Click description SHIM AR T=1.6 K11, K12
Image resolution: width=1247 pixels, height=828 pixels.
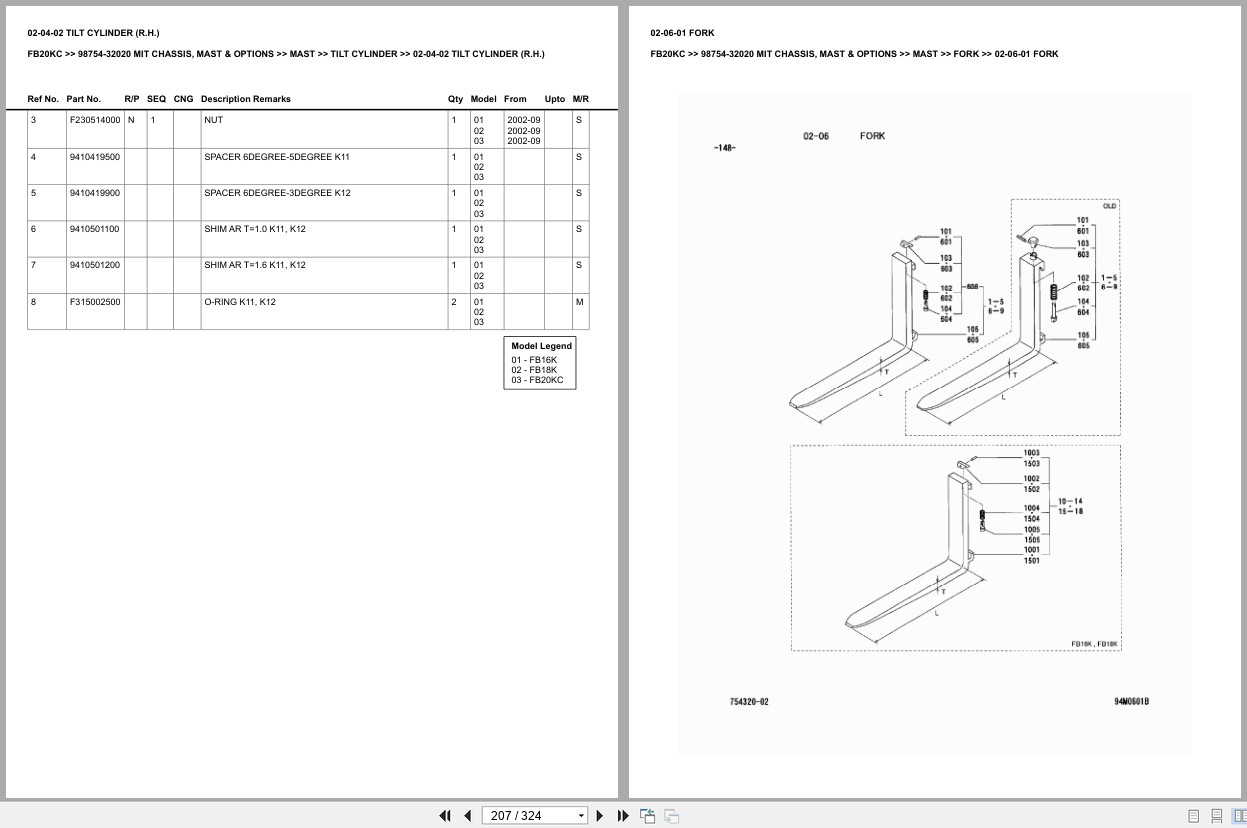pyautogui.click(x=255, y=265)
